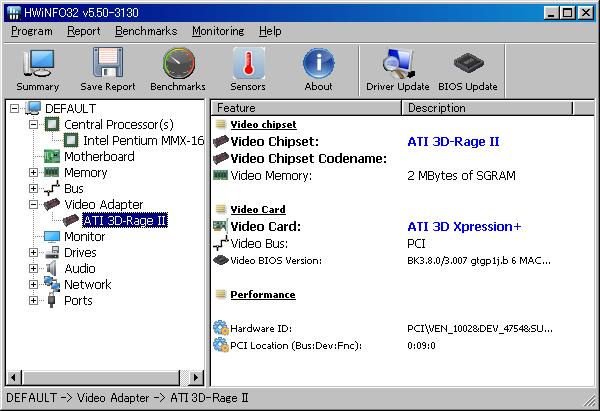The image size is (600, 411).
Task: Click the 0:09:0 PCI location value
Action: (x=421, y=346)
